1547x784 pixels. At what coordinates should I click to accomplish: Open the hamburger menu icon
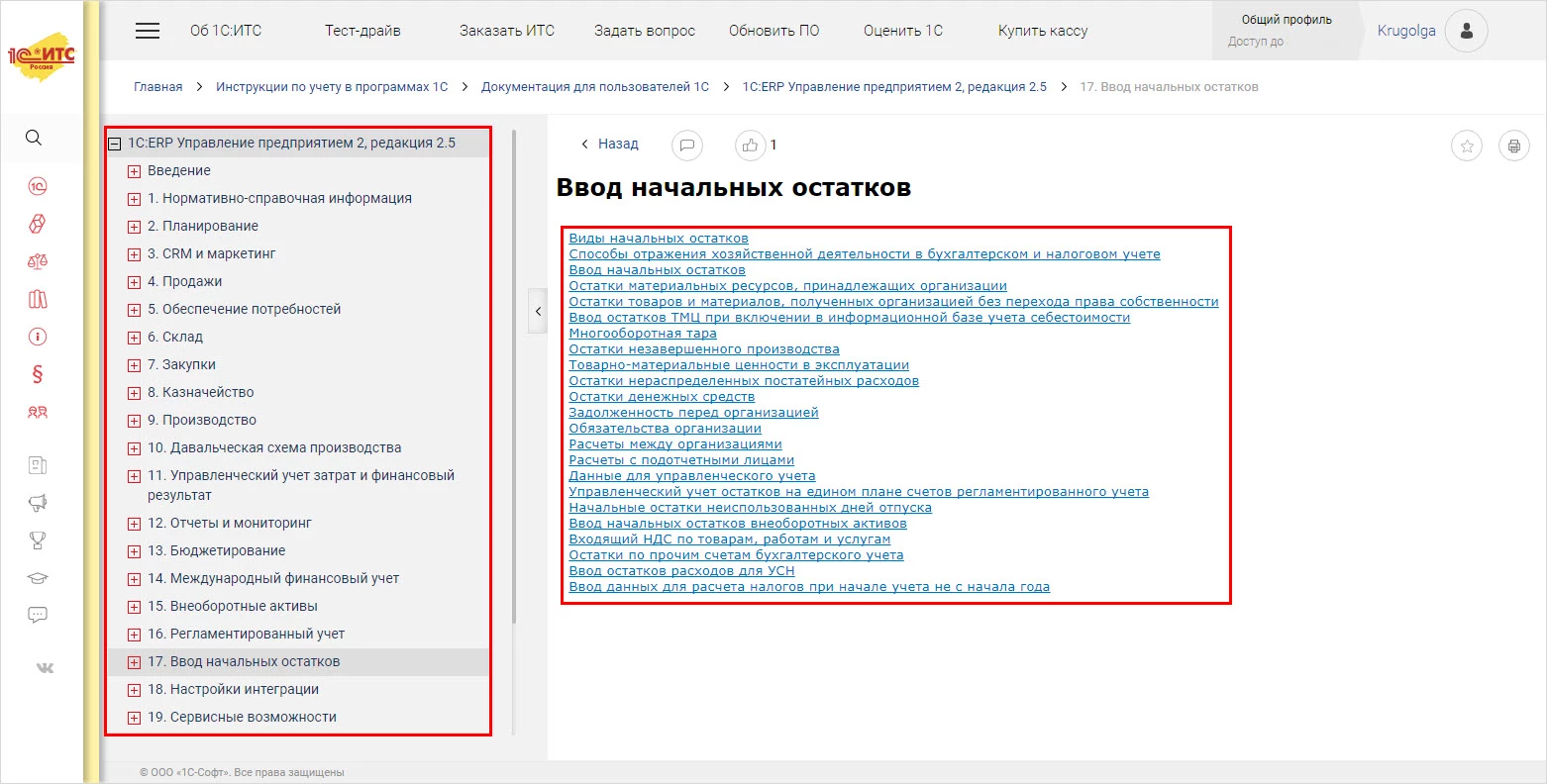coord(148,31)
